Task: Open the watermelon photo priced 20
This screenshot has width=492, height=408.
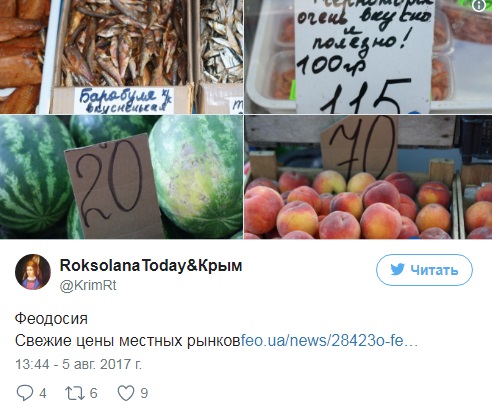Action: [121, 177]
